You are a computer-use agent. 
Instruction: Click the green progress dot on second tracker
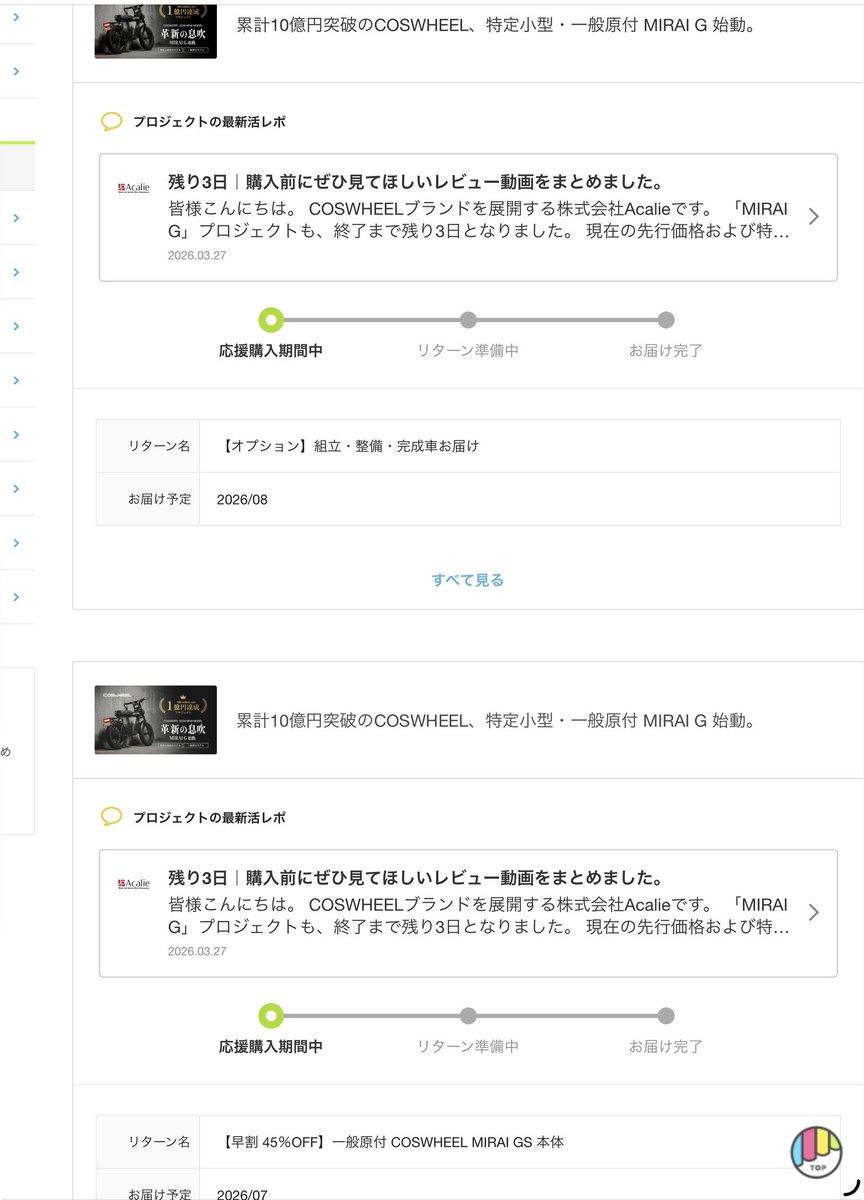pyautogui.click(x=271, y=1015)
